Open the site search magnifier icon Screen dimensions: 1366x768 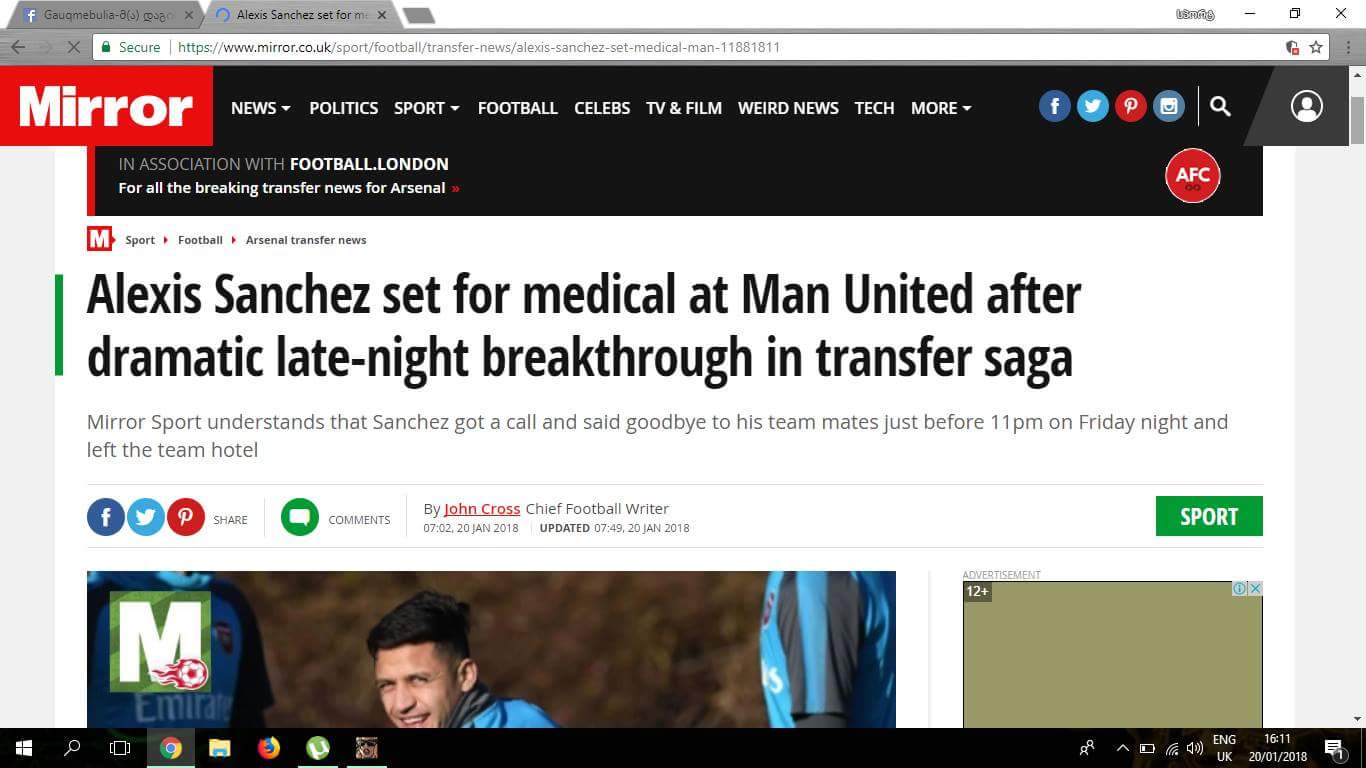coord(1220,106)
